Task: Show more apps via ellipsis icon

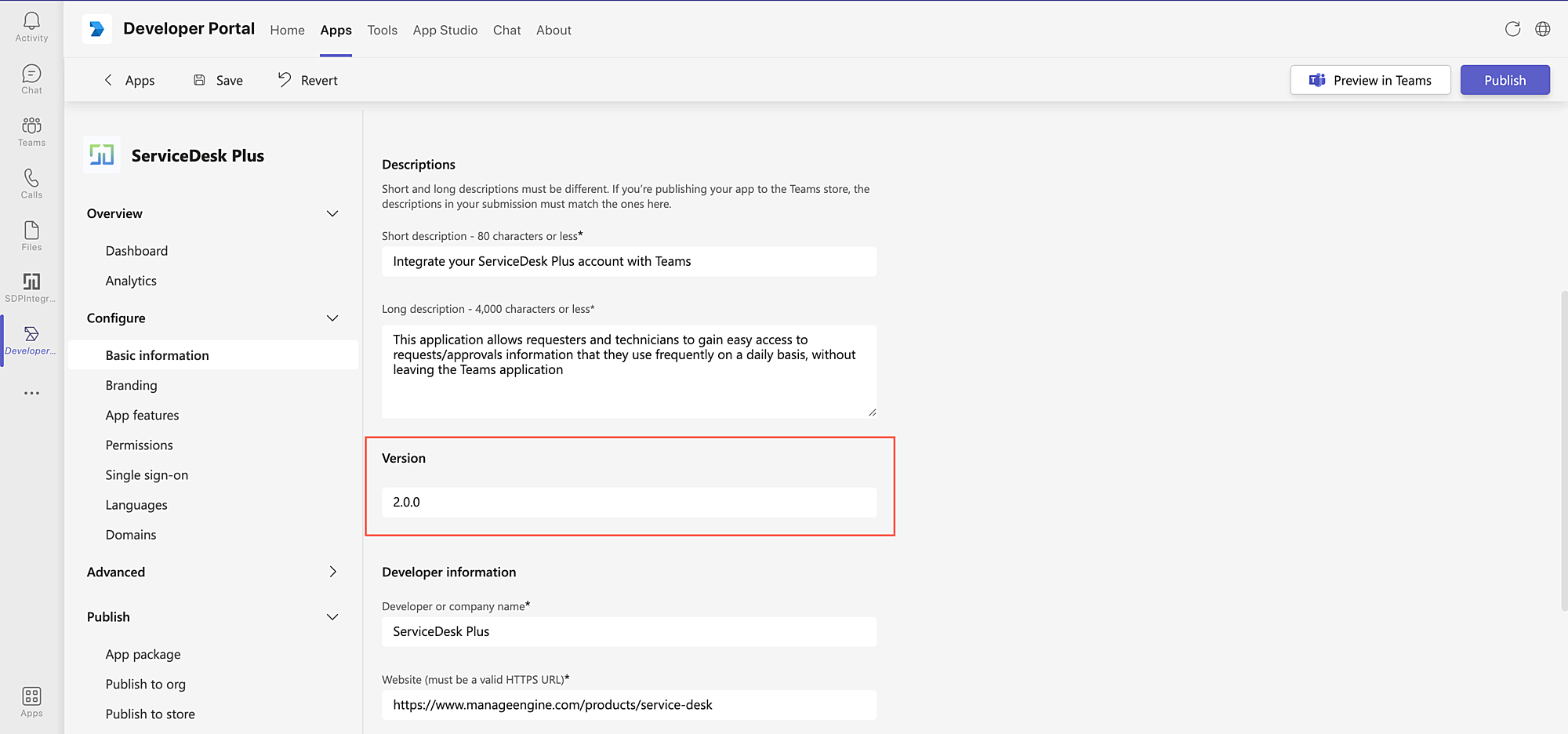Action: point(31,393)
